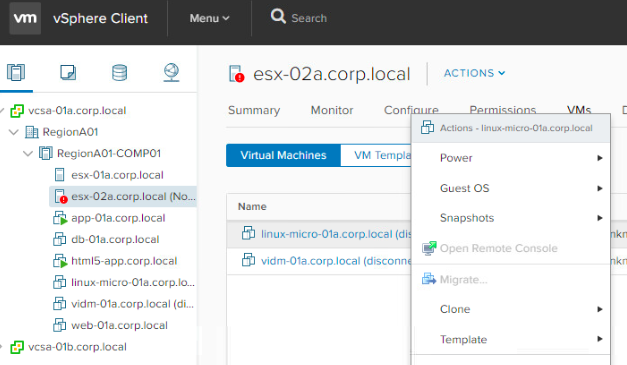Expand Template submenu arrow
The height and width of the screenshot is (365, 627).
coord(600,339)
